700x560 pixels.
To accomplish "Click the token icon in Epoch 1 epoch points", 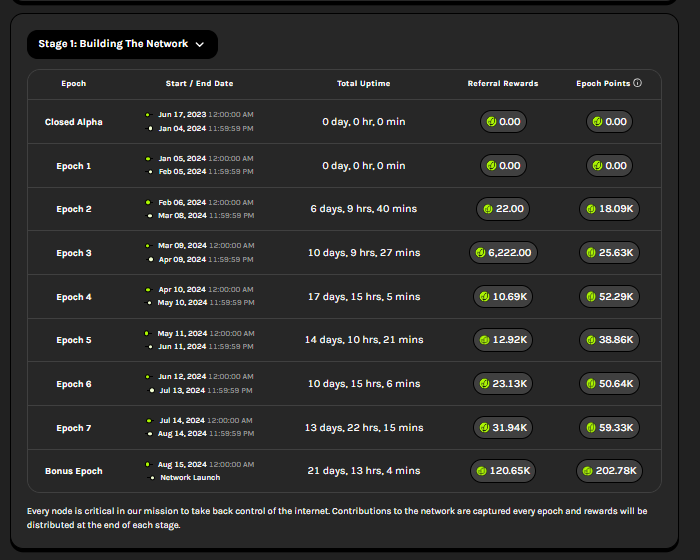I will tap(598, 166).
